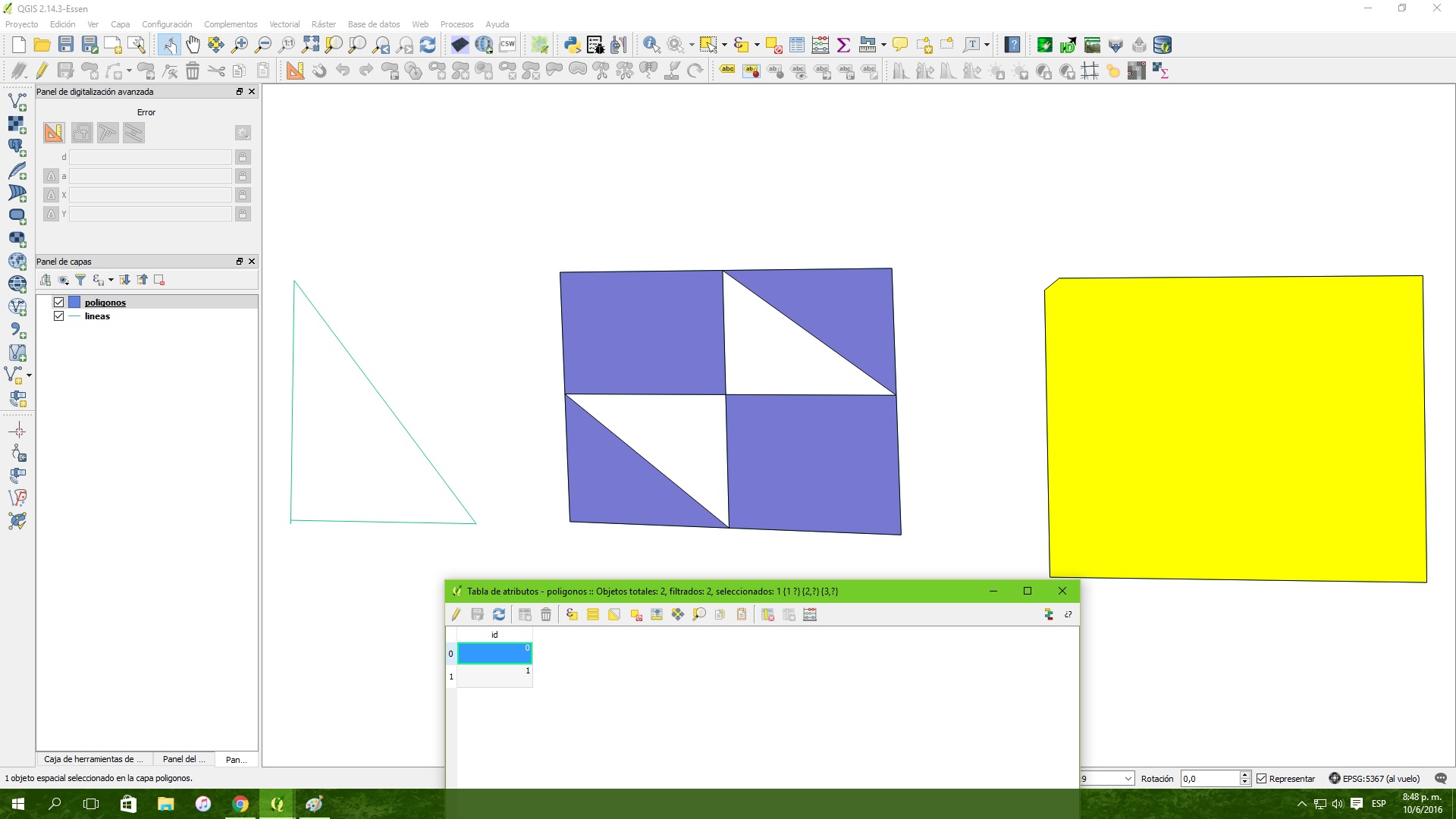
Task: Click the Add Raster Layer icon in left sidebar
Action: [x=17, y=124]
